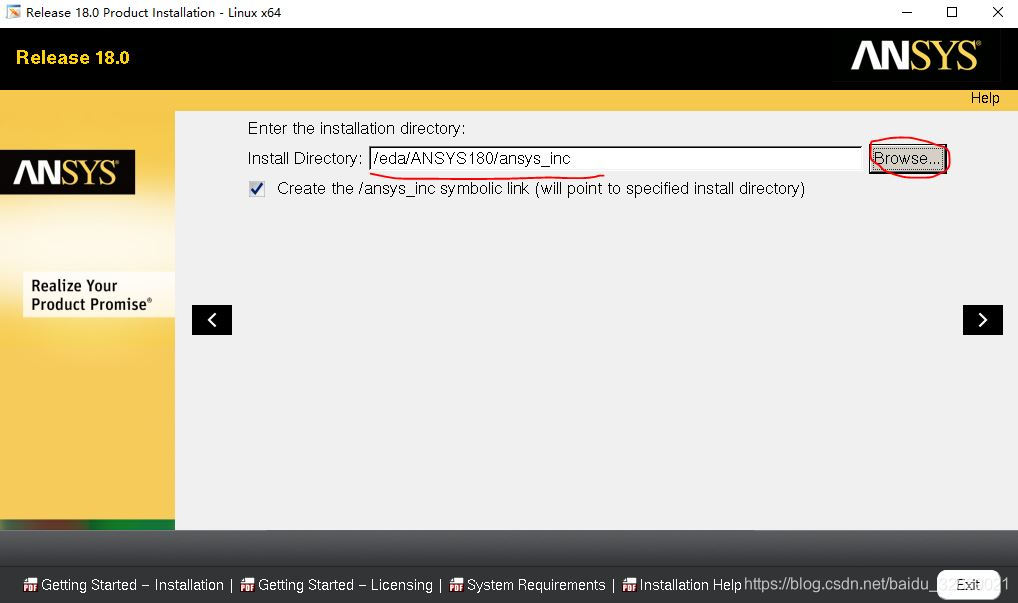Click the 'Install Directory:' label
This screenshot has height=603, width=1018.
(x=305, y=158)
